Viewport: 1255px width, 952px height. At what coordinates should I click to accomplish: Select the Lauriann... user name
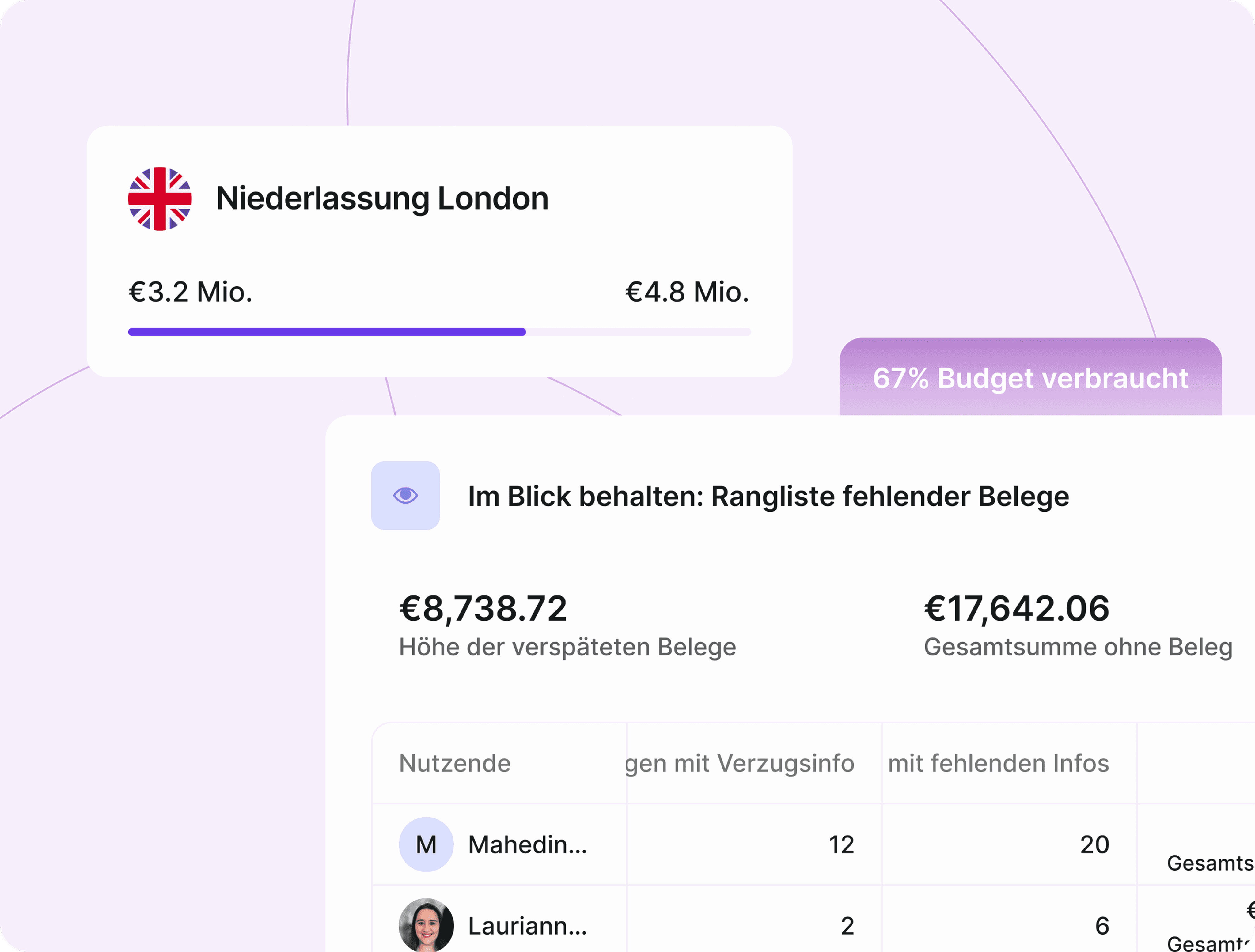[x=528, y=925]
